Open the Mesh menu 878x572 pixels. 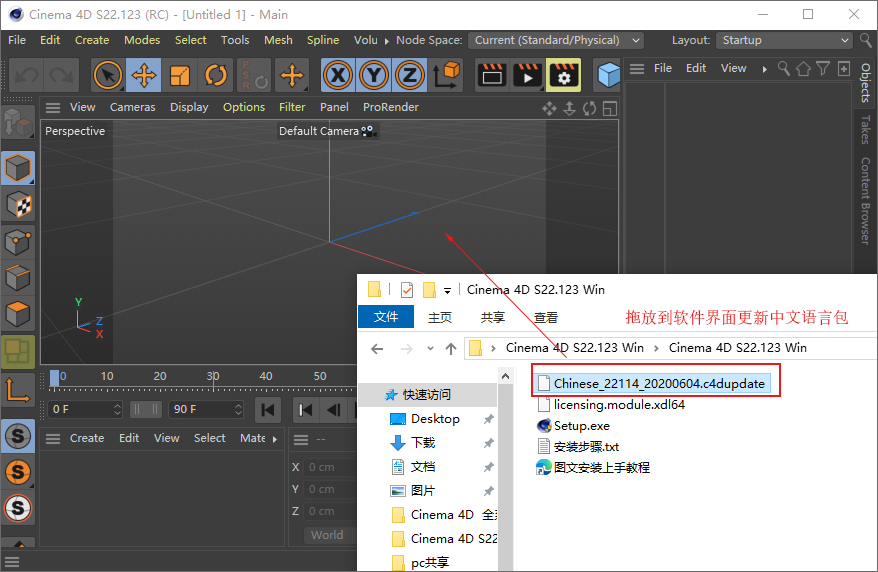(278, 40)
